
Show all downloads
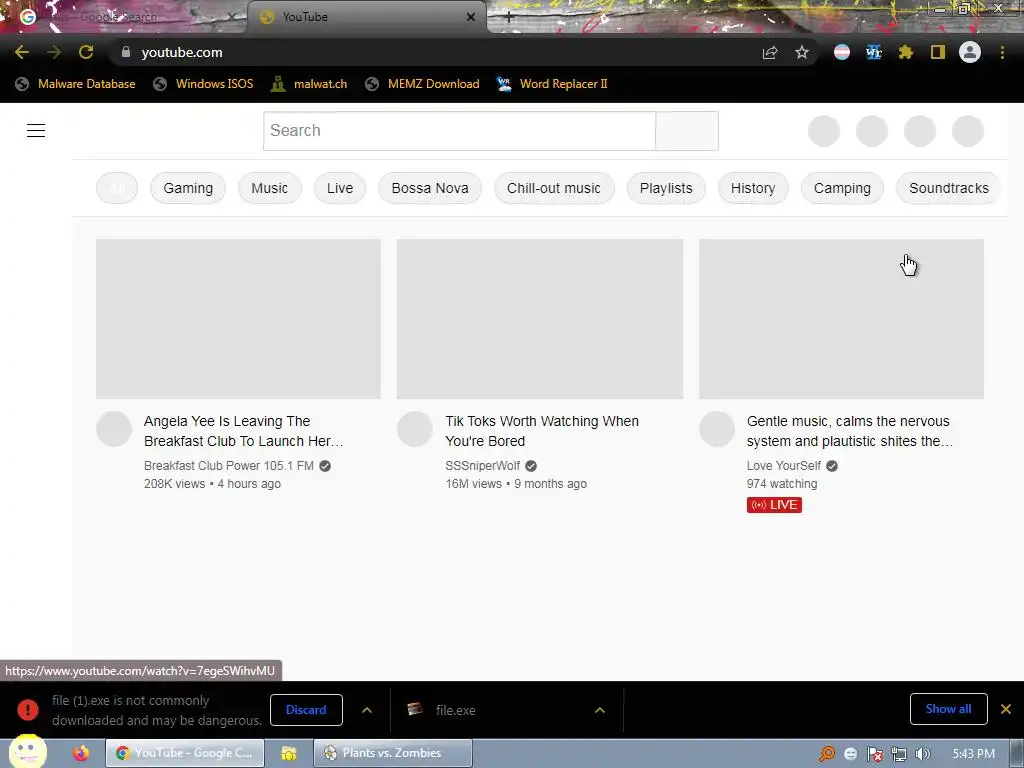pos(948,709)
